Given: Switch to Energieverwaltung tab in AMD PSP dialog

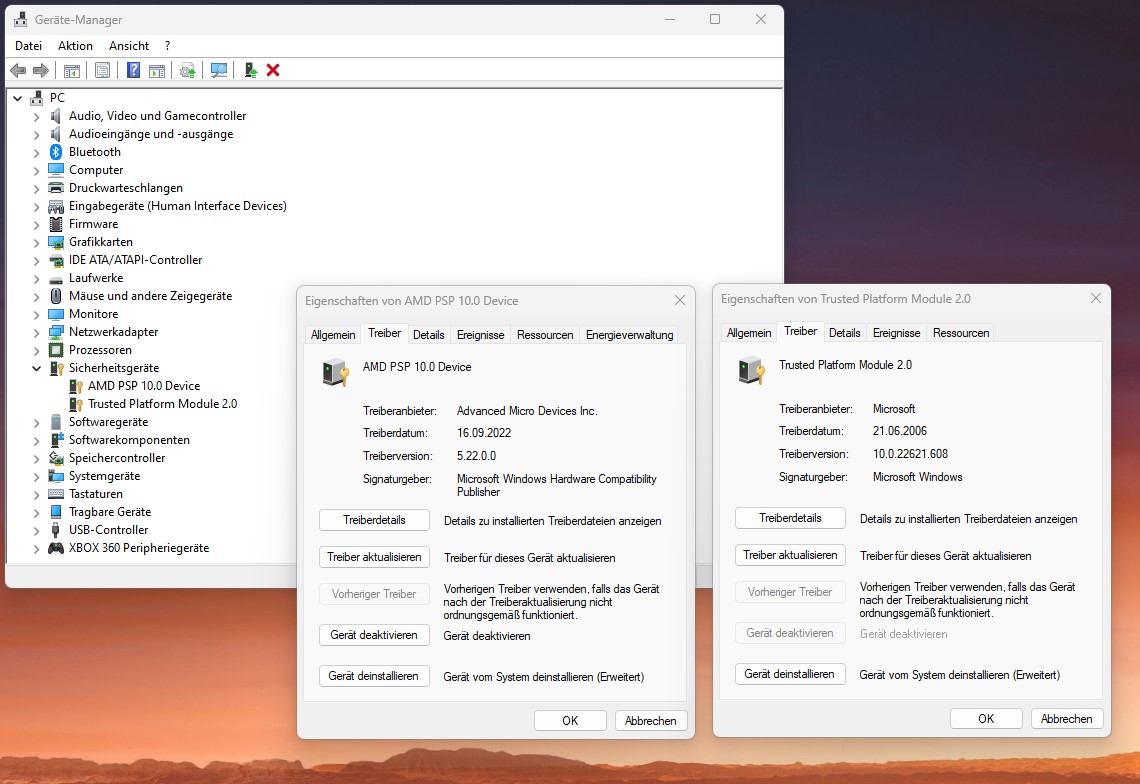Looking at the screenshot, I should pyautogui.click(x=630, y=335).
